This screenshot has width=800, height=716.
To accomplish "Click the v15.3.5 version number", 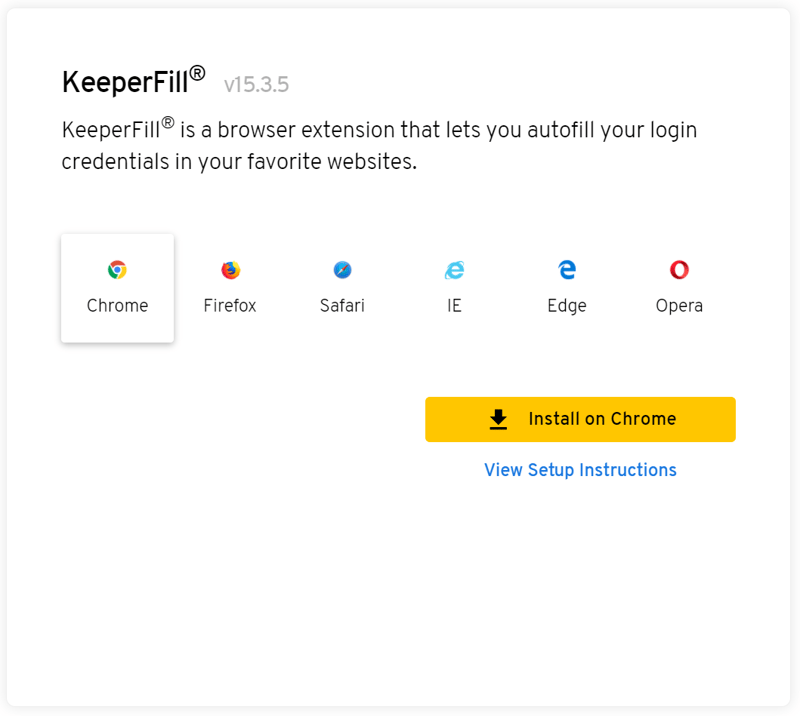I will tap(256, 85).
